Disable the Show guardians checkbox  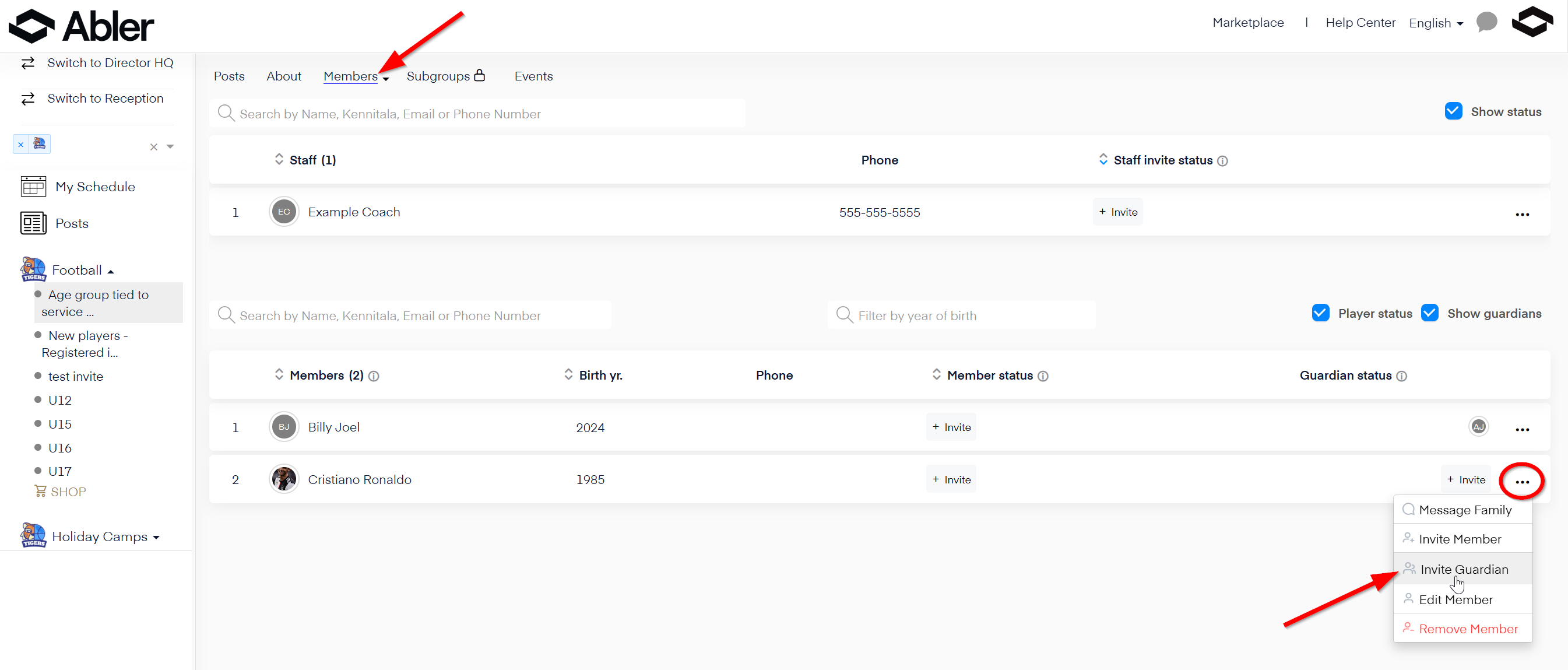[1429, 313]
